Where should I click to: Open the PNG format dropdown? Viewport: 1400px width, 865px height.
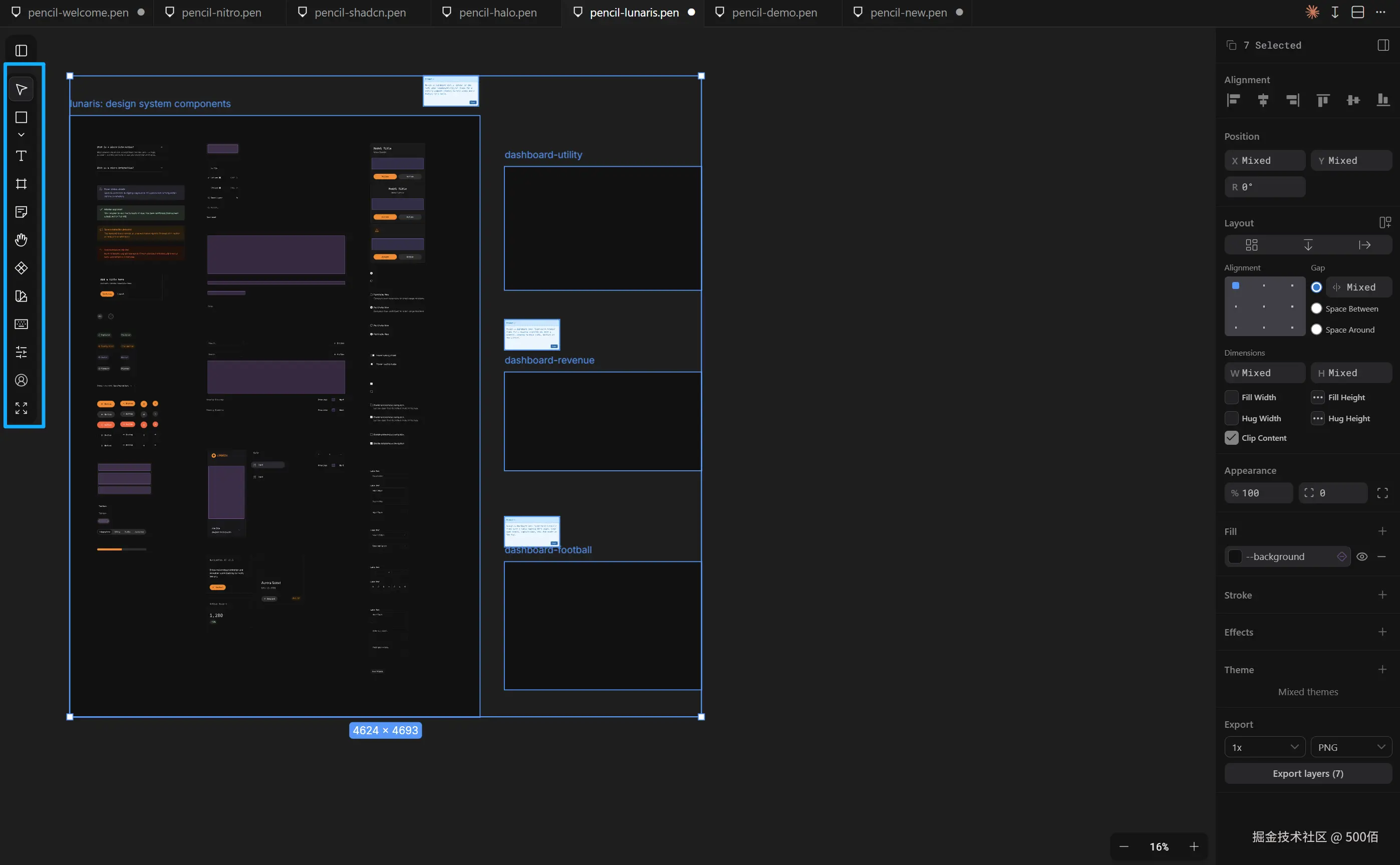click(1351, 747)
